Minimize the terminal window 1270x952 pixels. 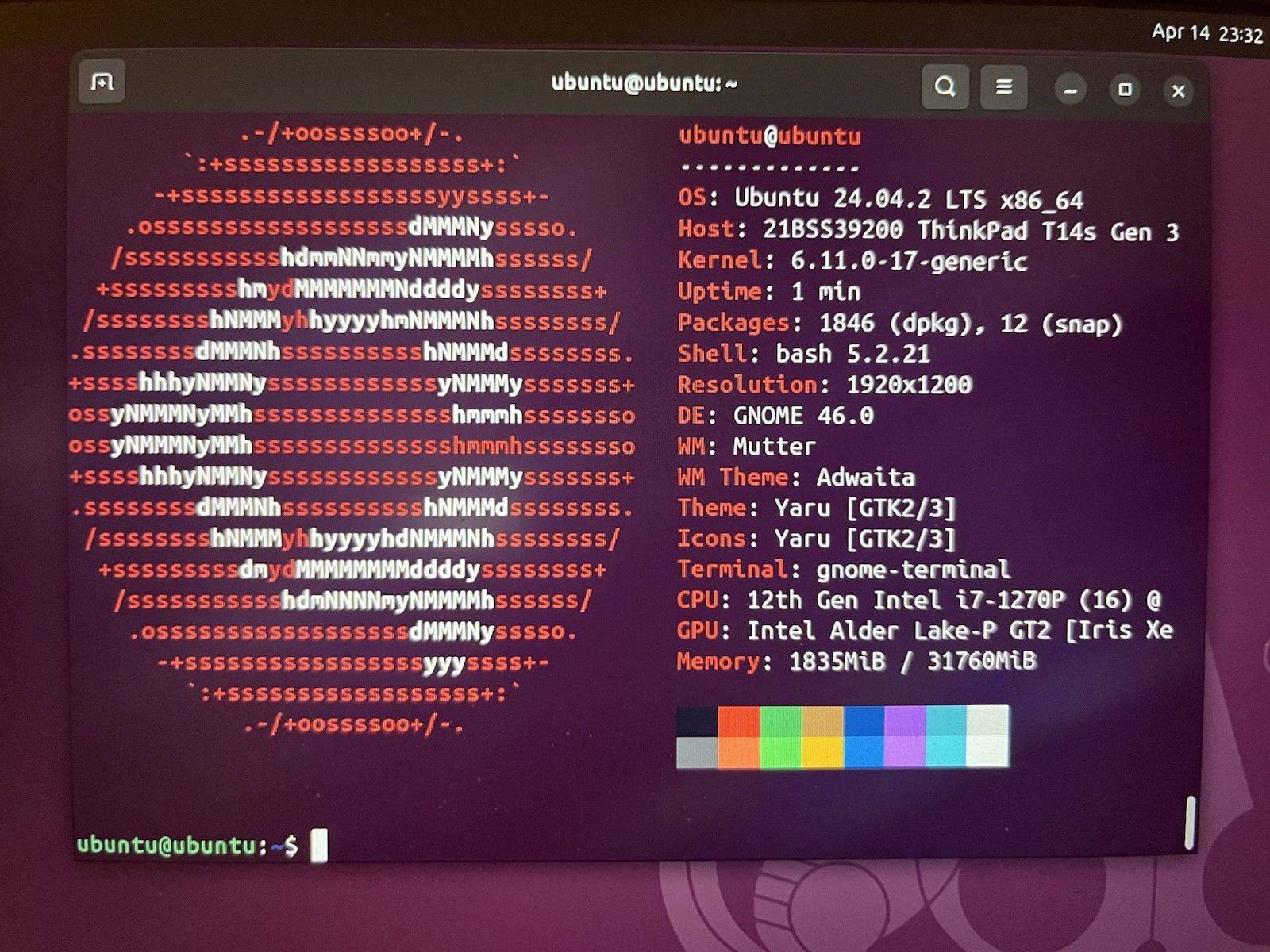pos(1070,90)
